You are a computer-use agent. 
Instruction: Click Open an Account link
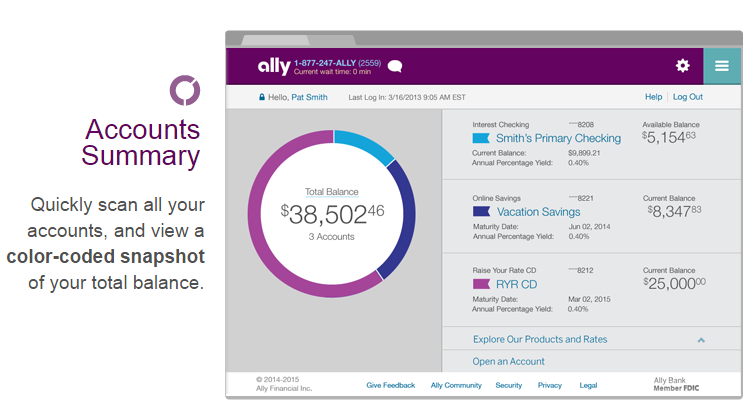tap(508, 362)
